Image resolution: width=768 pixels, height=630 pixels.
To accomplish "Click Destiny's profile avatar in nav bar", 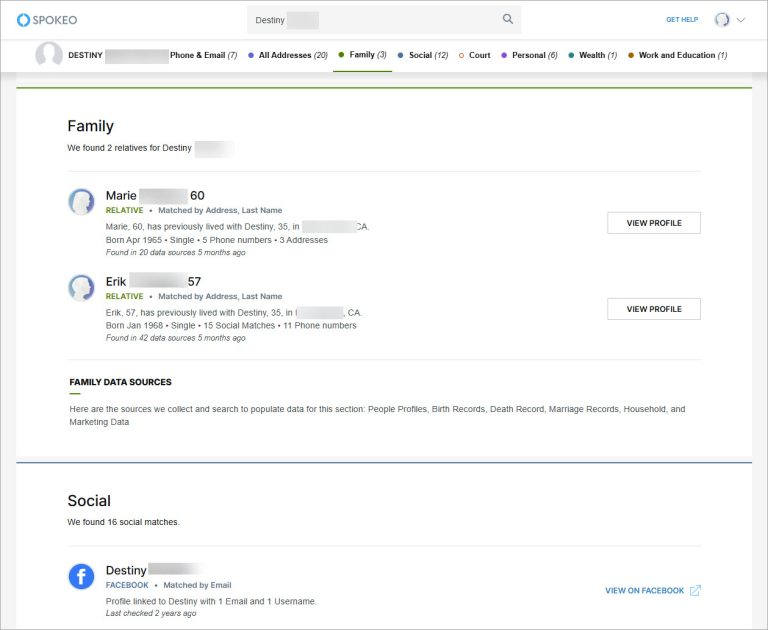I will click(x=49, y=55).
